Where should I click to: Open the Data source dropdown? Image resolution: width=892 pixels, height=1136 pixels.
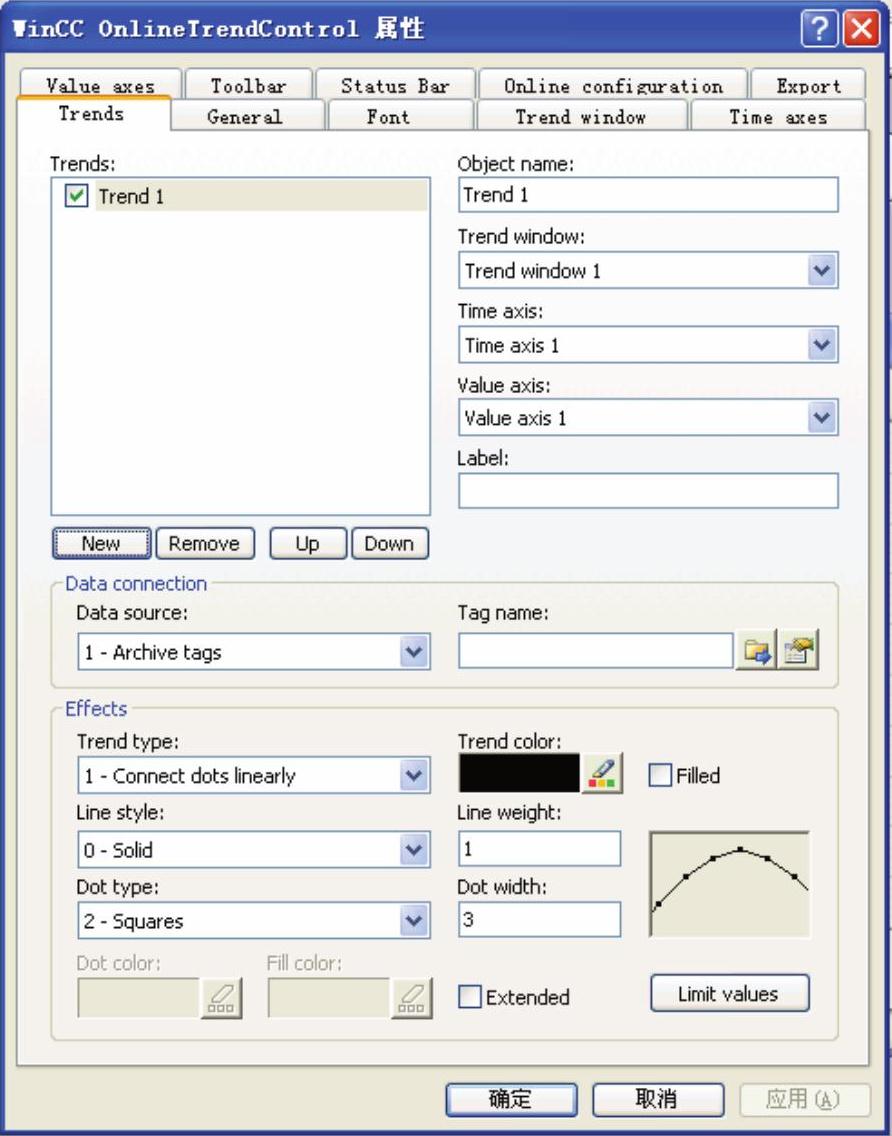tap(413, 651)
